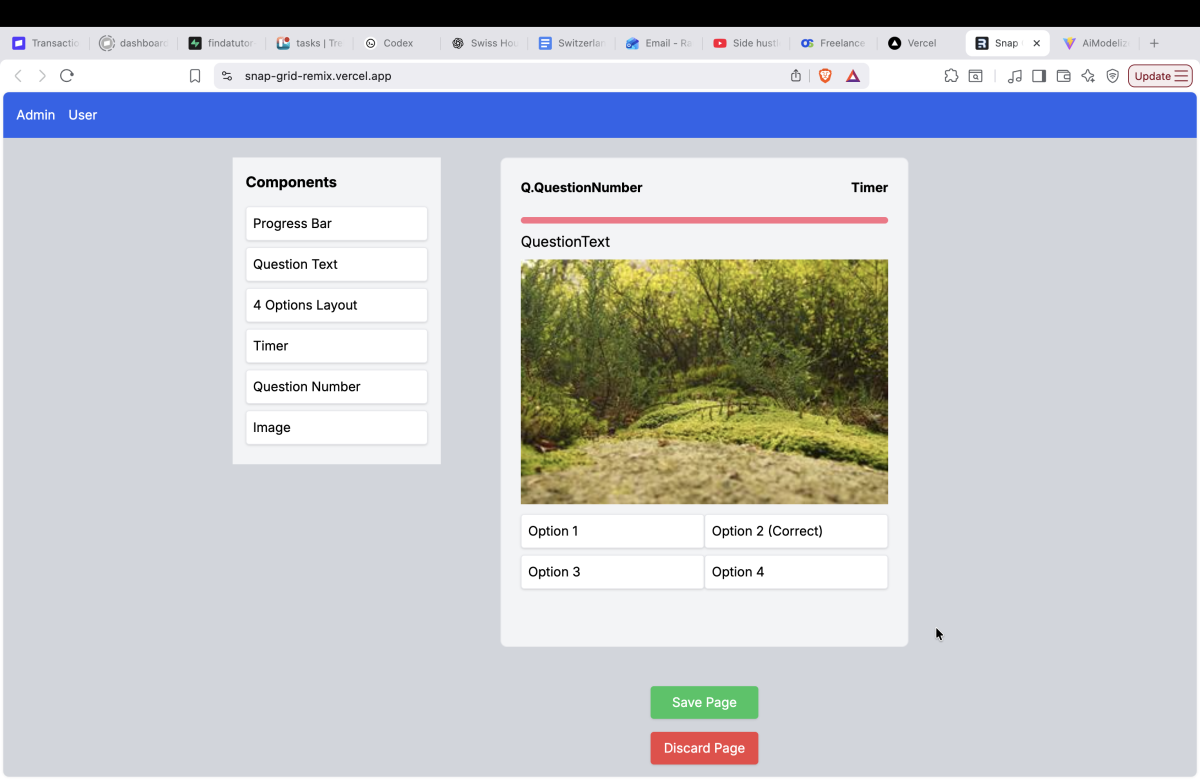The width and height of the screenshot is (1200, 780).
Task: Open the User navigation link
Action: click(83, 115)
